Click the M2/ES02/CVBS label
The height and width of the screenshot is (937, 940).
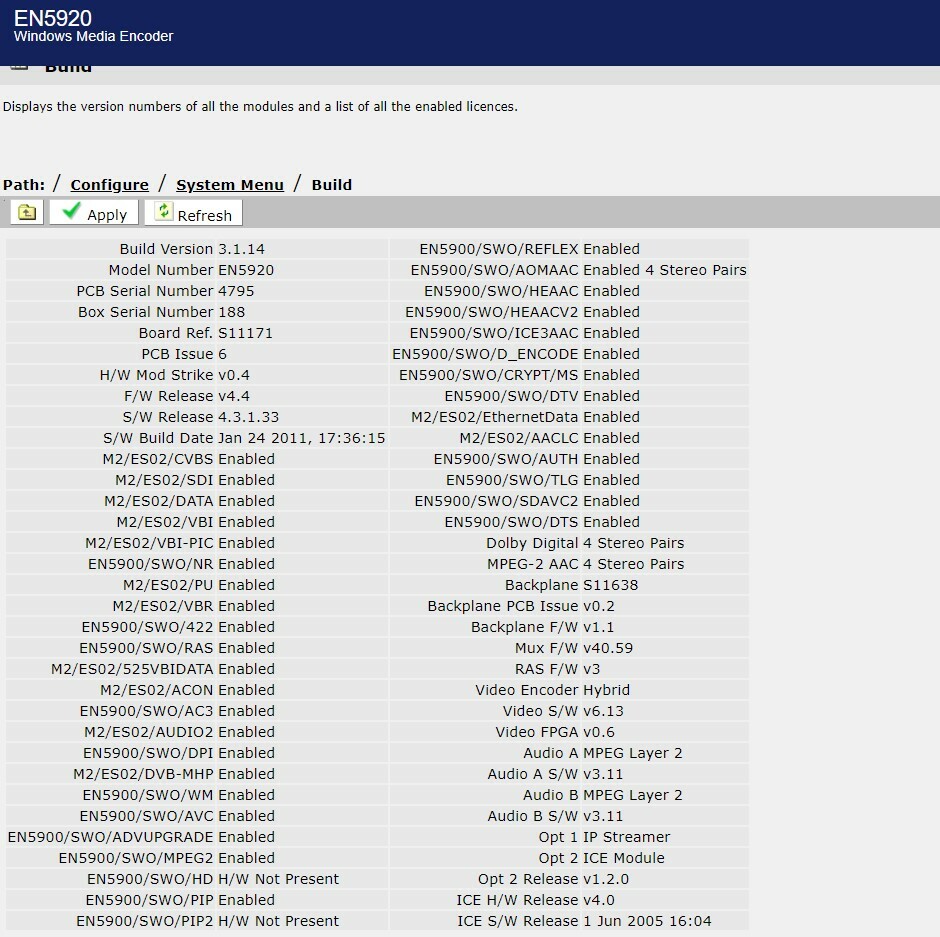(x=158, y=459)
